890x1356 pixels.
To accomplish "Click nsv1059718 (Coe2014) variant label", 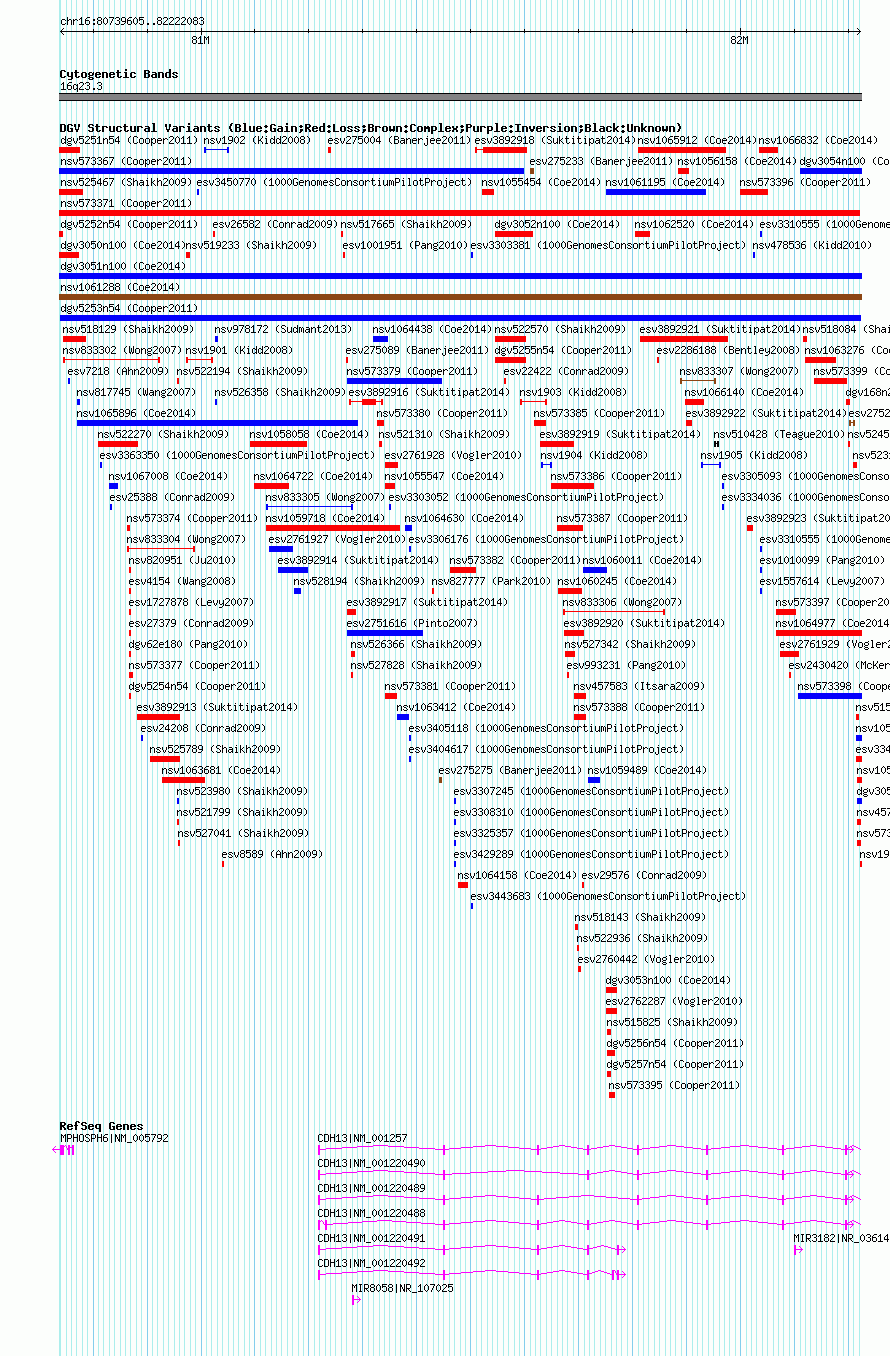I will coord(325,518).
